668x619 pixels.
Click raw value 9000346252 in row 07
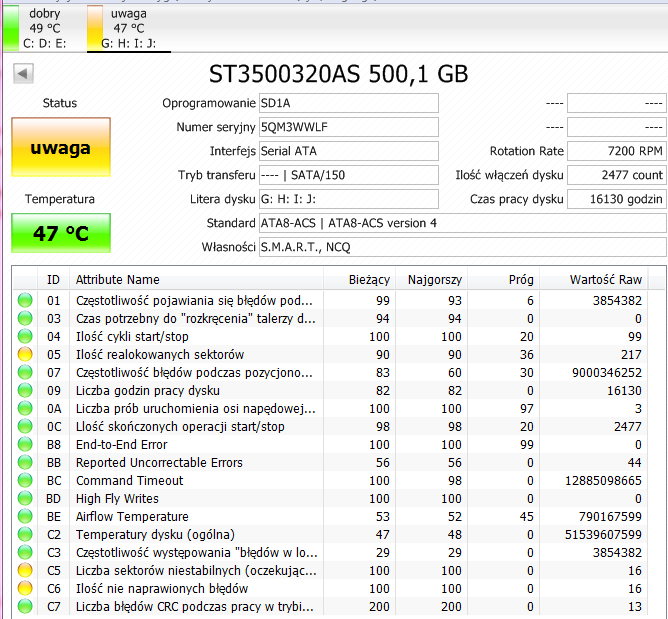pyautogui.click(x=607, y=372)
